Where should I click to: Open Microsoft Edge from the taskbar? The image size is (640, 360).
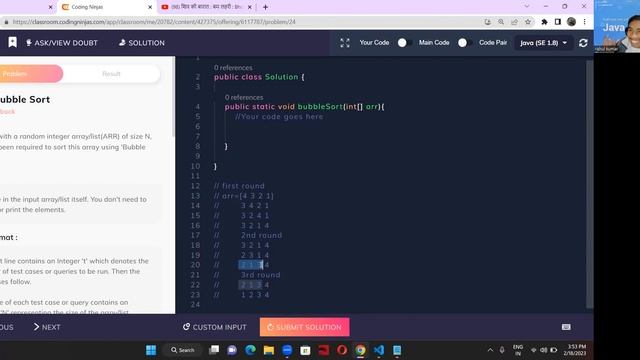click(x=250, y=350)
